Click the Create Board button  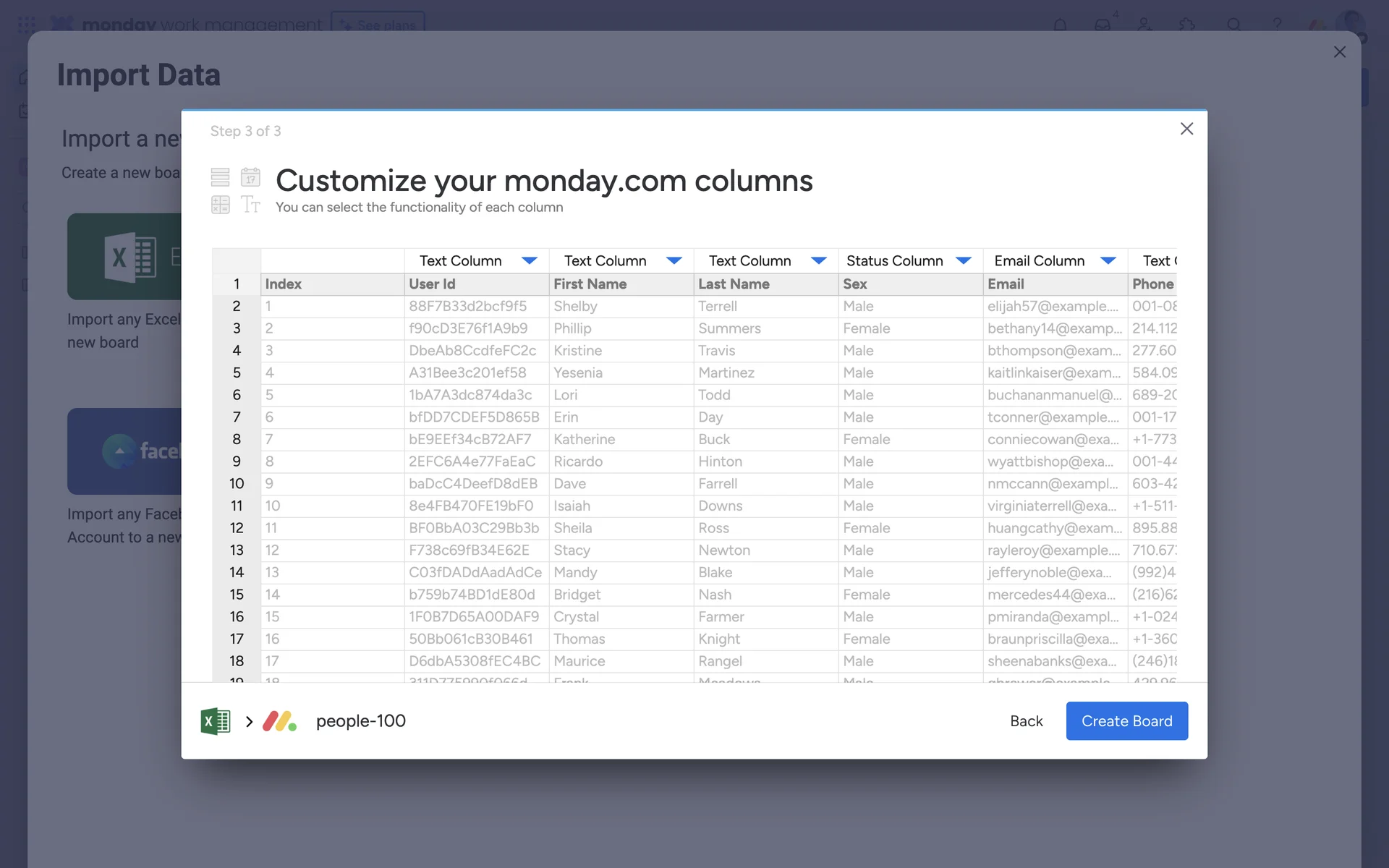point(1126,721)
